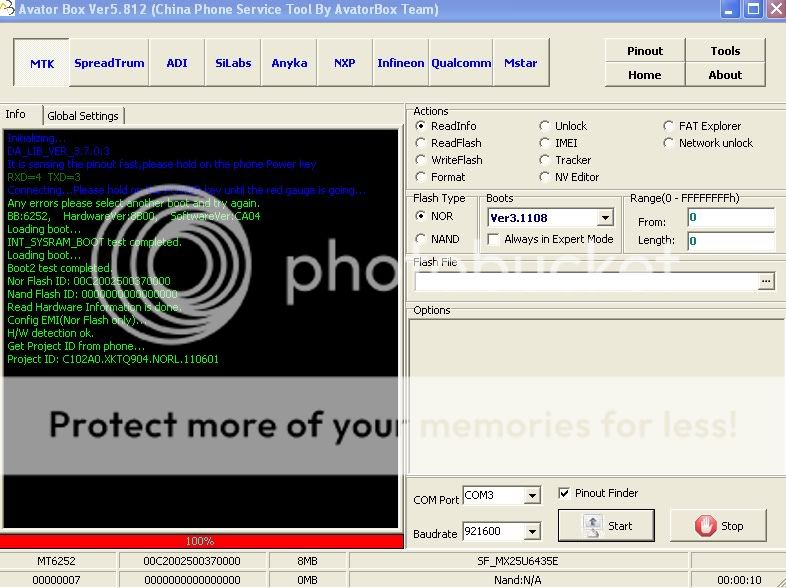Pick the Anyka platform button
Screen dimensions: 786x588
pos(289,63)
